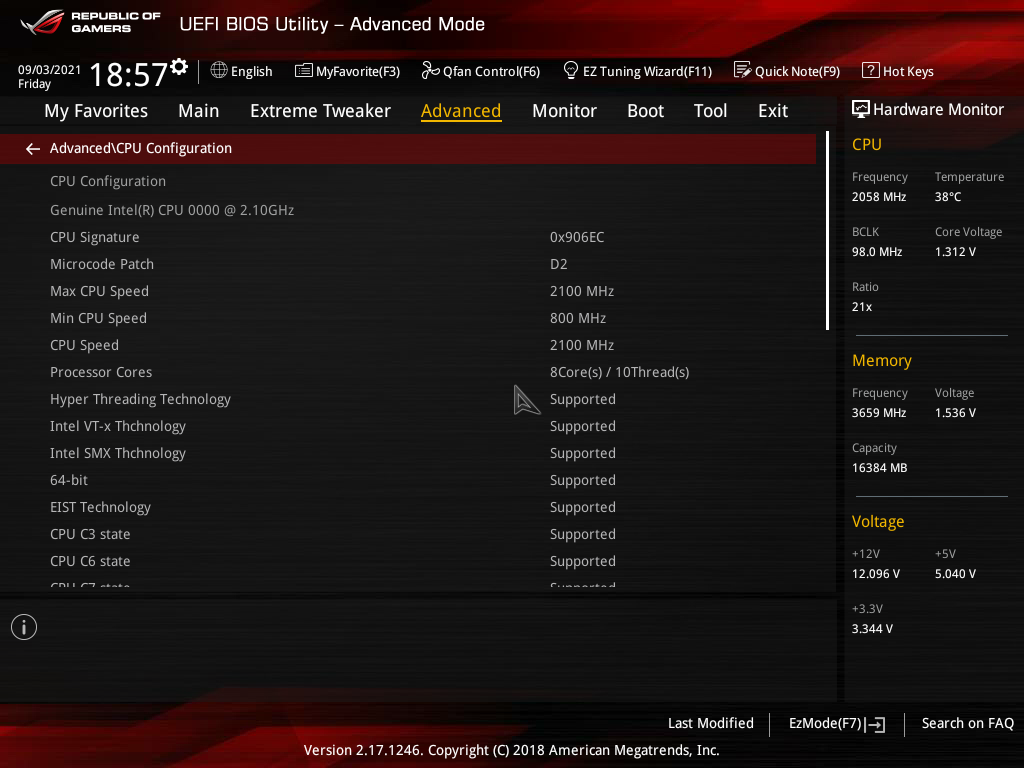The image size is (1024, 768).
Task: Switch to the Main tab
Action: 199,111
